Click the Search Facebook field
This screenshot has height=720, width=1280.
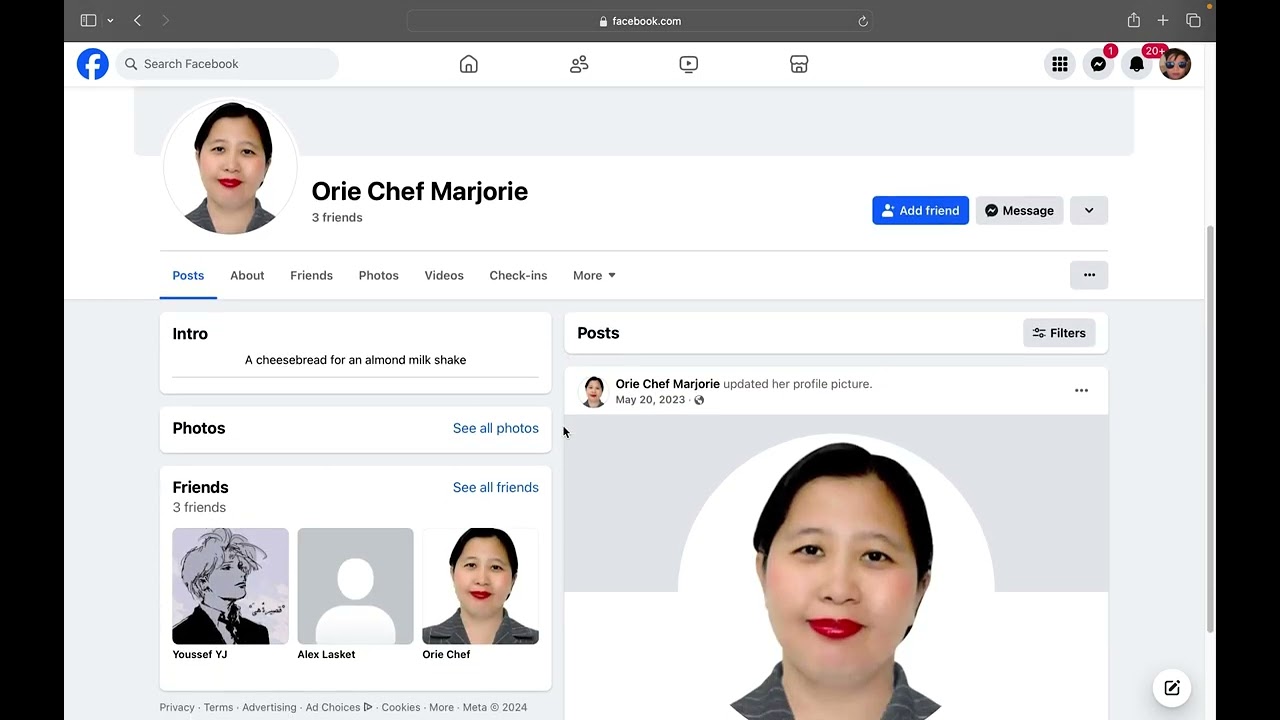(227, 64)
